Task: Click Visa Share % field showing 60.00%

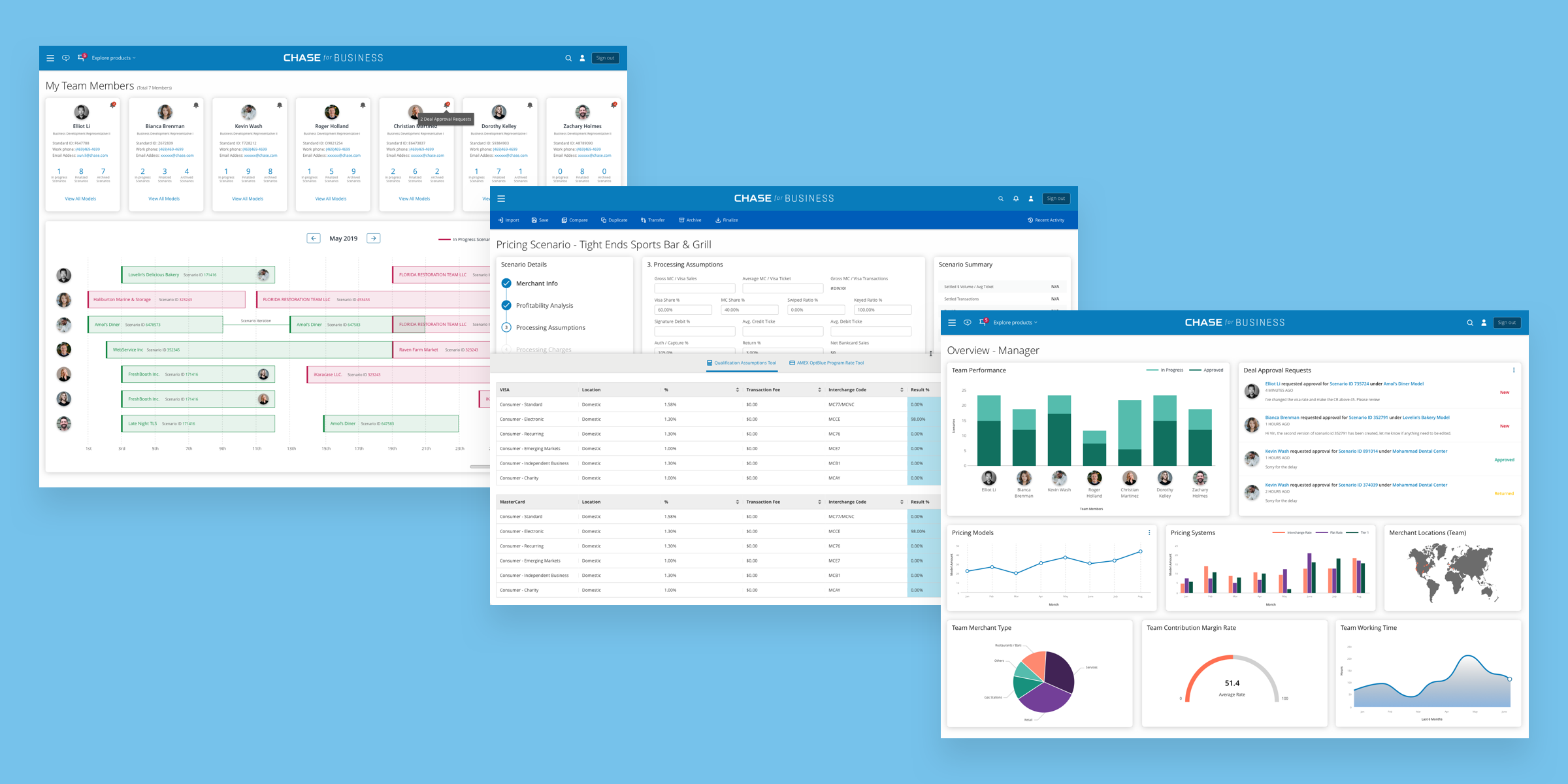Action: pos(683,310)
